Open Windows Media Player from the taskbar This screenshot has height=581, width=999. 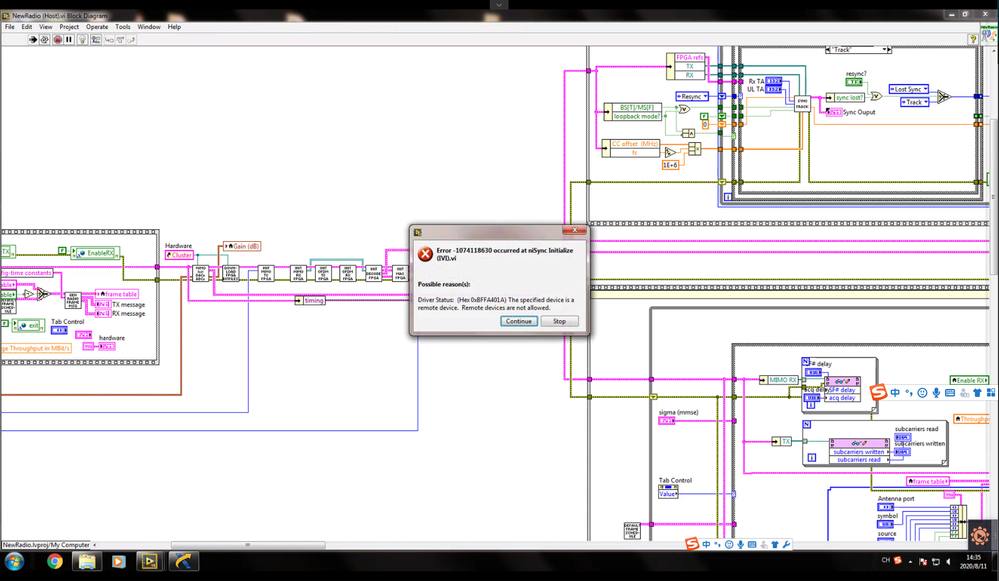[119, 561]
